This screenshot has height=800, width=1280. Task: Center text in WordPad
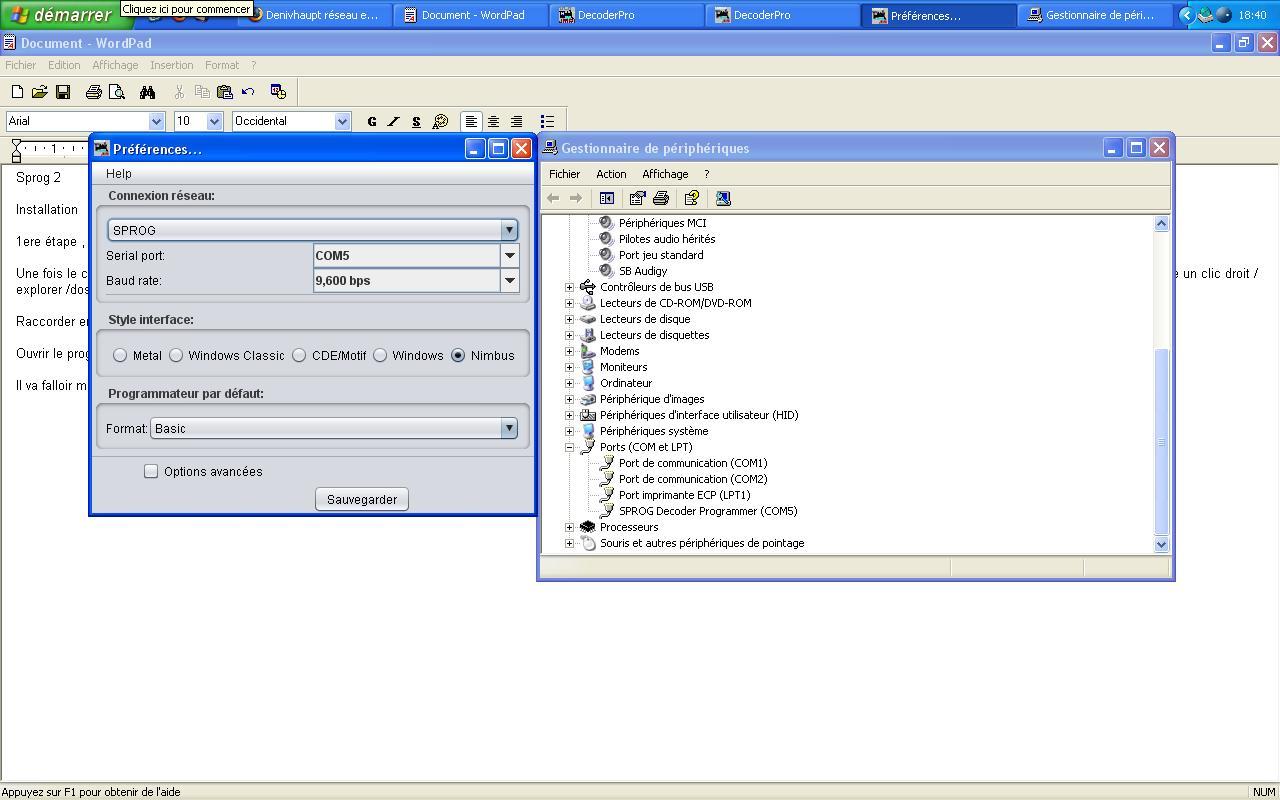click(x=493, y=121)
